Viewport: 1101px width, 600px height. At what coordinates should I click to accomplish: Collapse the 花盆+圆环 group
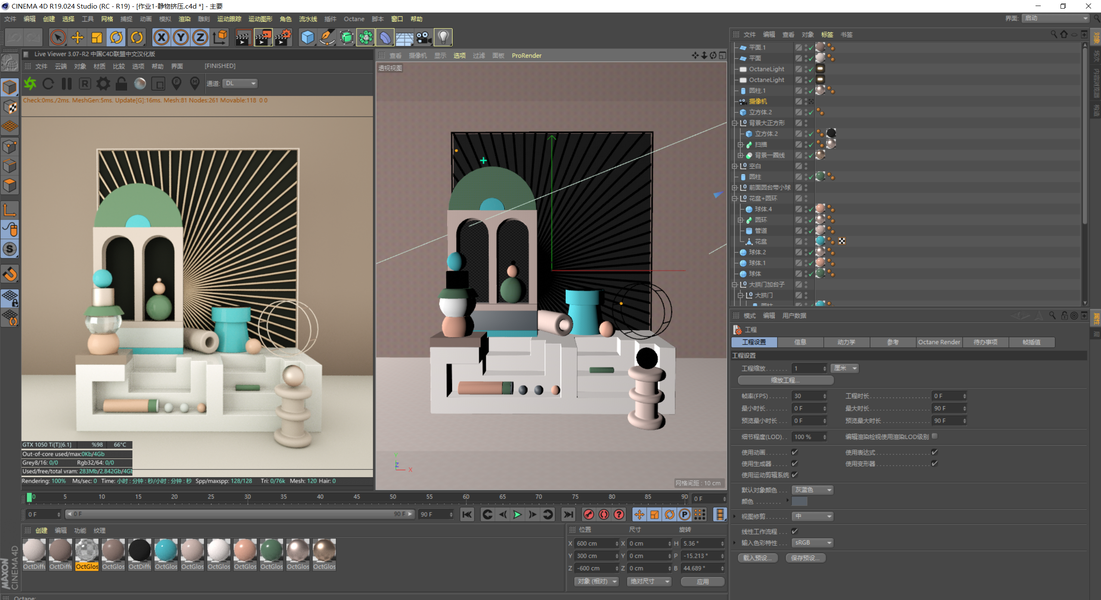coord(735,198)
